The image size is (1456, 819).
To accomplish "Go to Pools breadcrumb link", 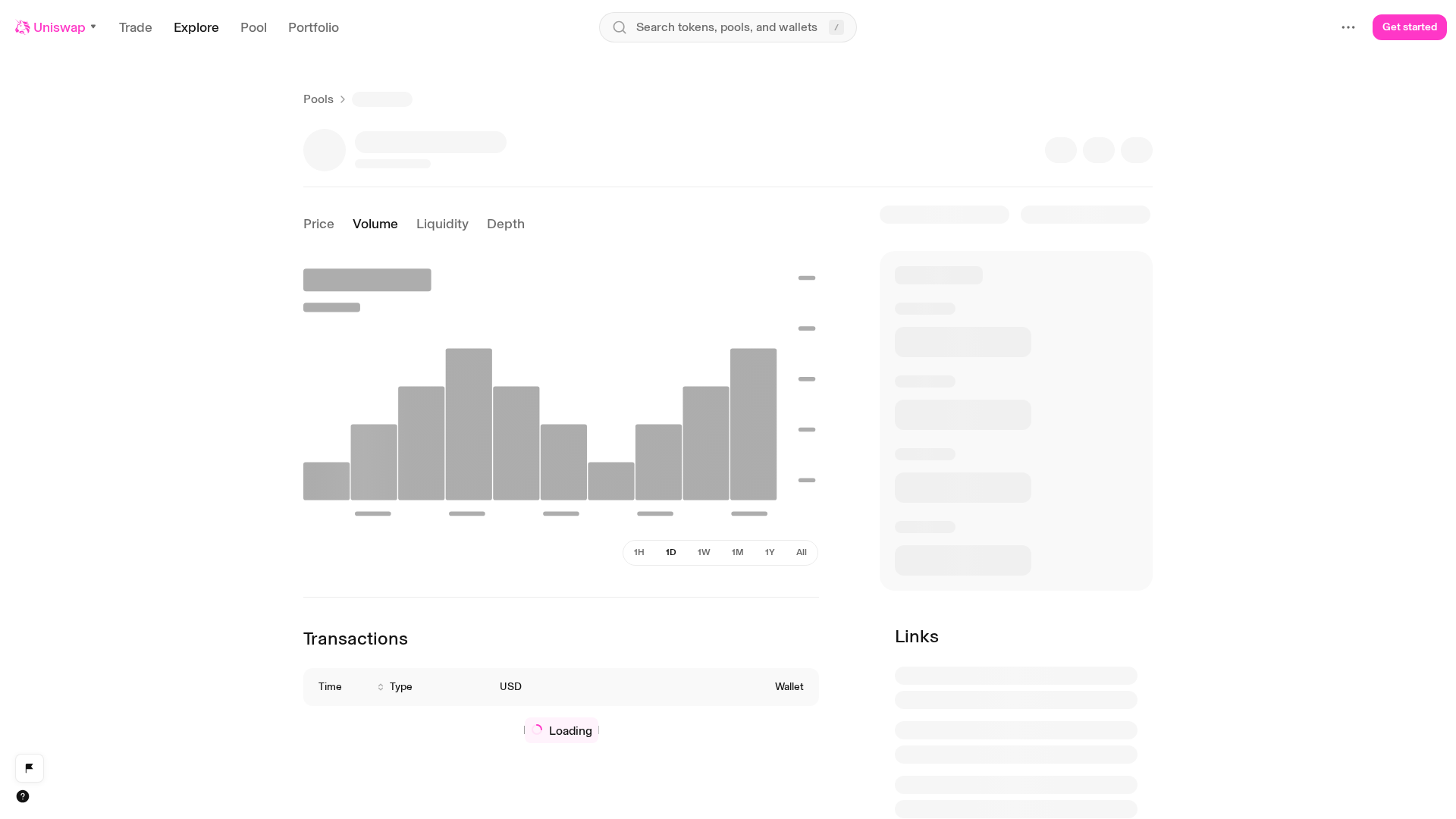I will pos(318,99).
